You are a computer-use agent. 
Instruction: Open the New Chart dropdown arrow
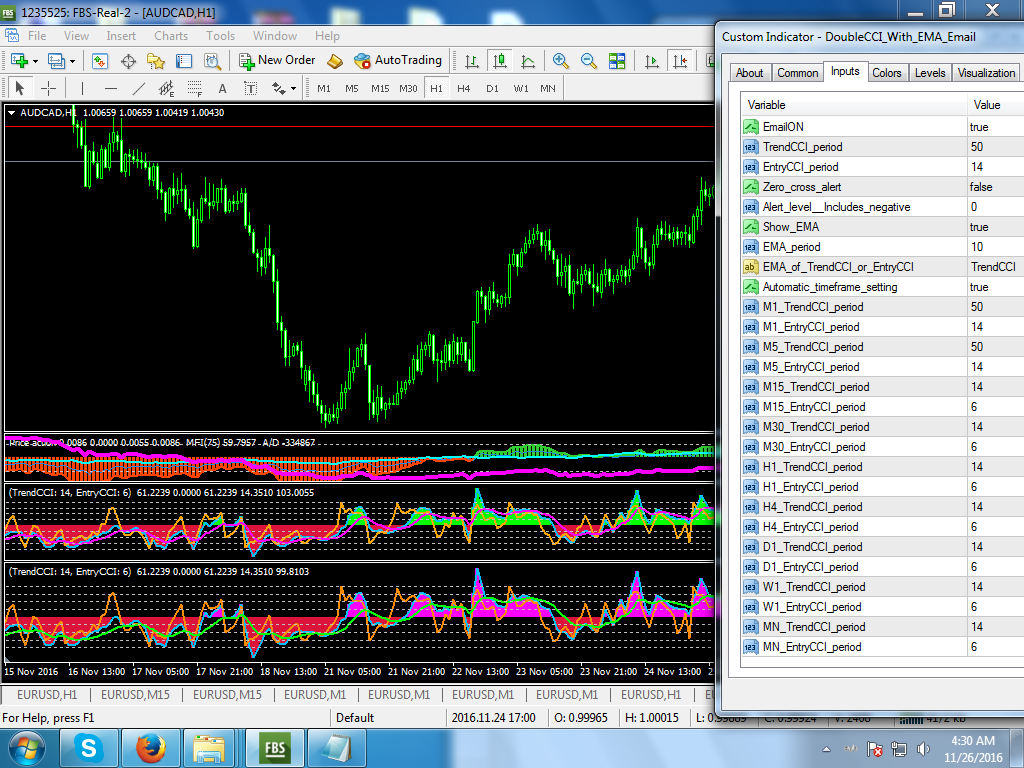[35, 61]
